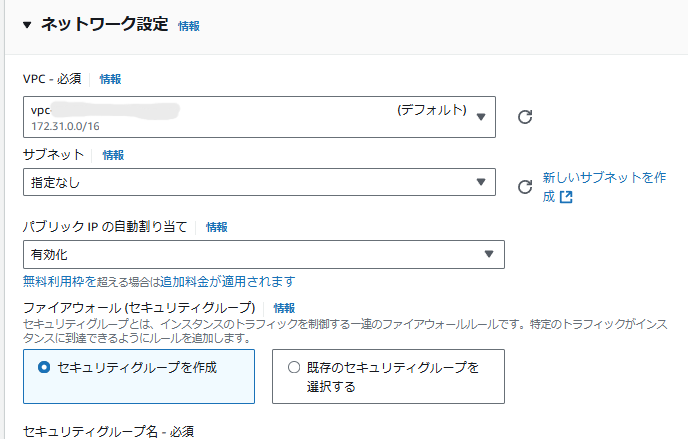The width and height of the screenshot is (688, 439).
Task: Open the 情報 link next to パブリック IP の自動割り当て
Action: (x=217, y=227)
